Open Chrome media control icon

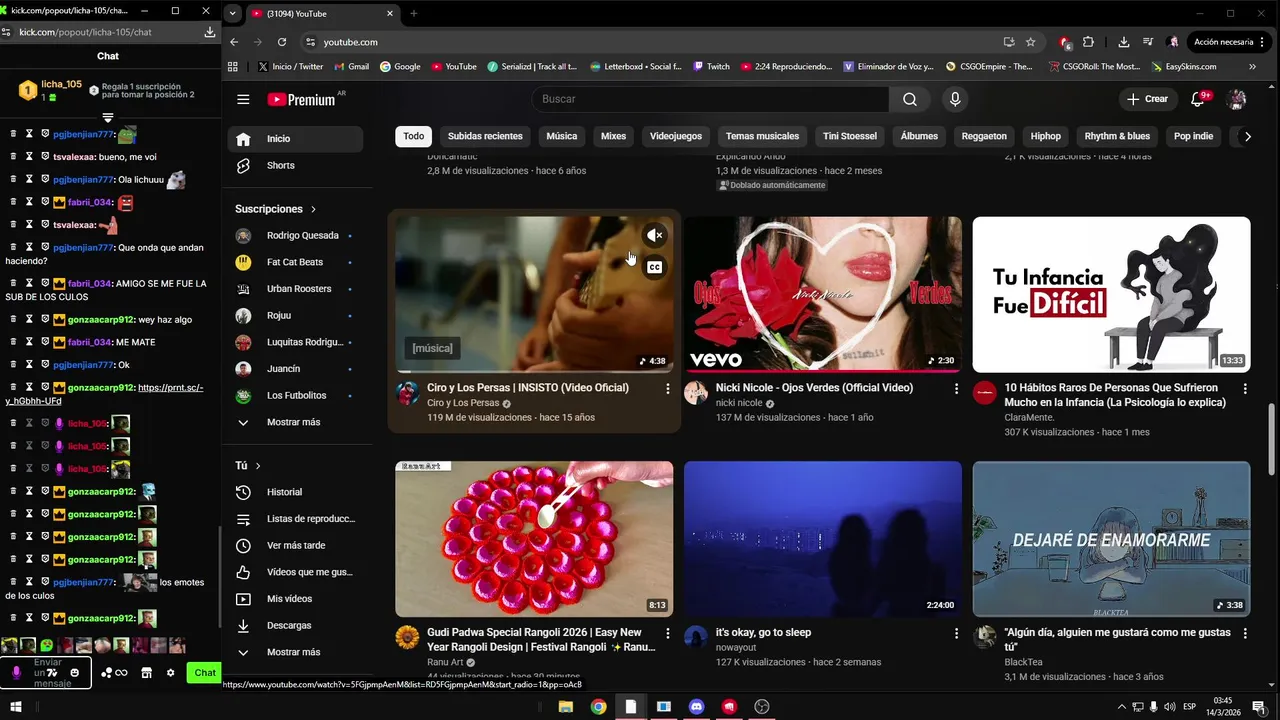(1148, 42)
